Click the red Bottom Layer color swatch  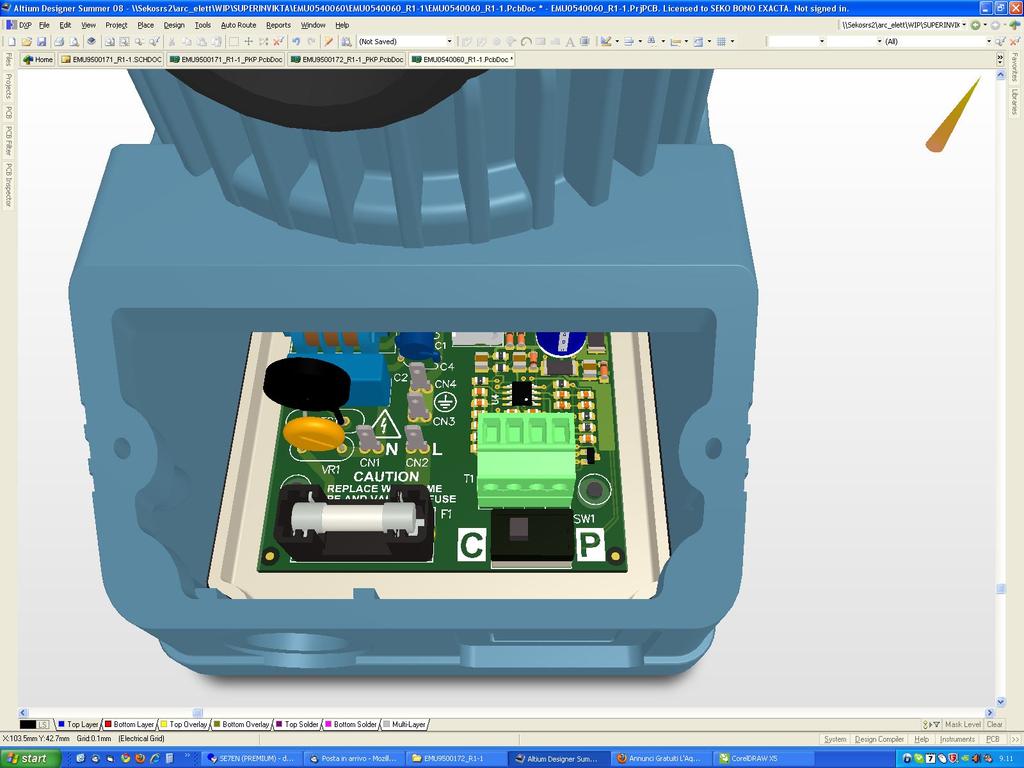[108, 724]
